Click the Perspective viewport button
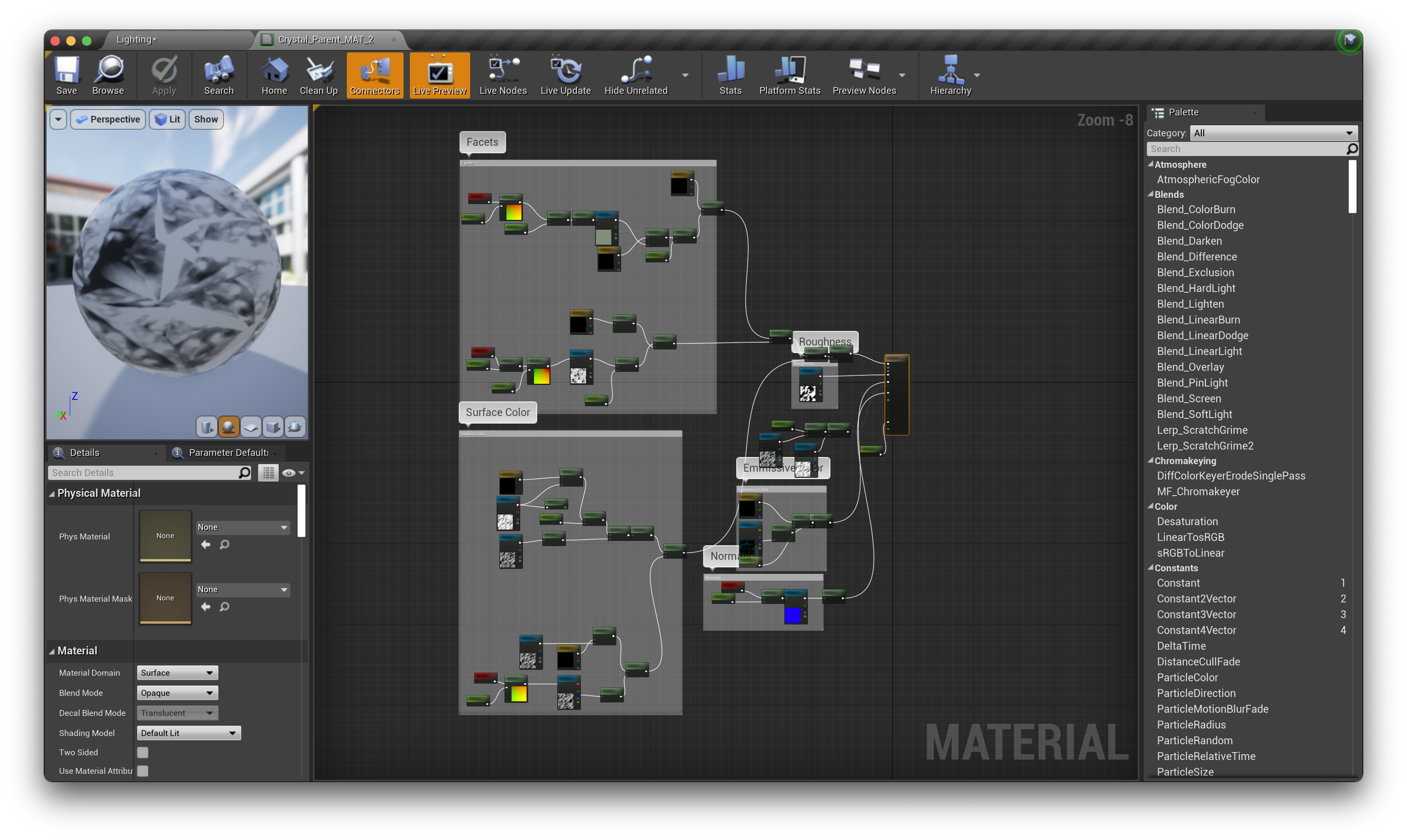Screen dimensions: 1407x840 point(108,119)
